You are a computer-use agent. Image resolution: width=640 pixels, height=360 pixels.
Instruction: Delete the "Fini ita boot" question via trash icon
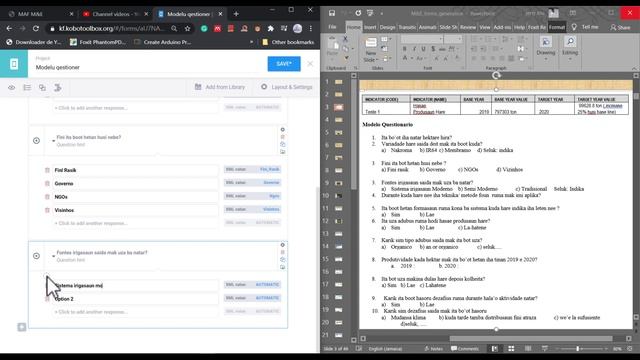[x=282, y=137]
